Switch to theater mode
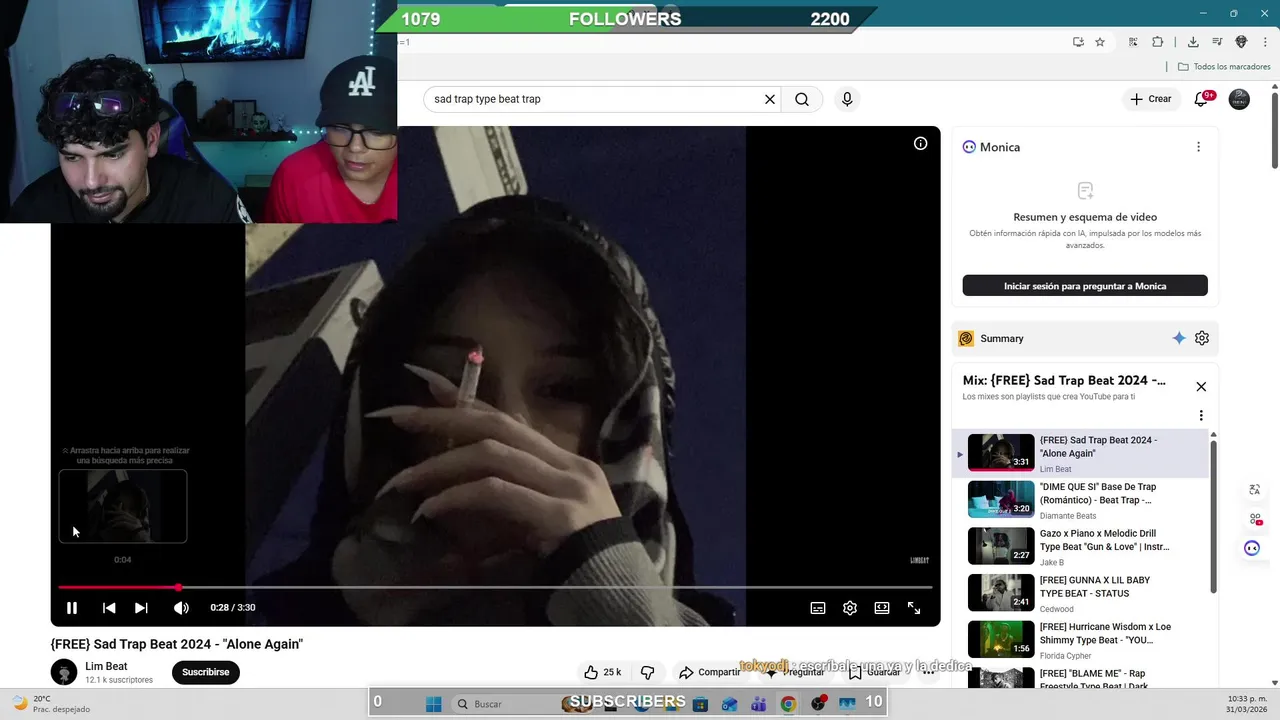Screen dimensions: 1280x720 coord(882,608)
